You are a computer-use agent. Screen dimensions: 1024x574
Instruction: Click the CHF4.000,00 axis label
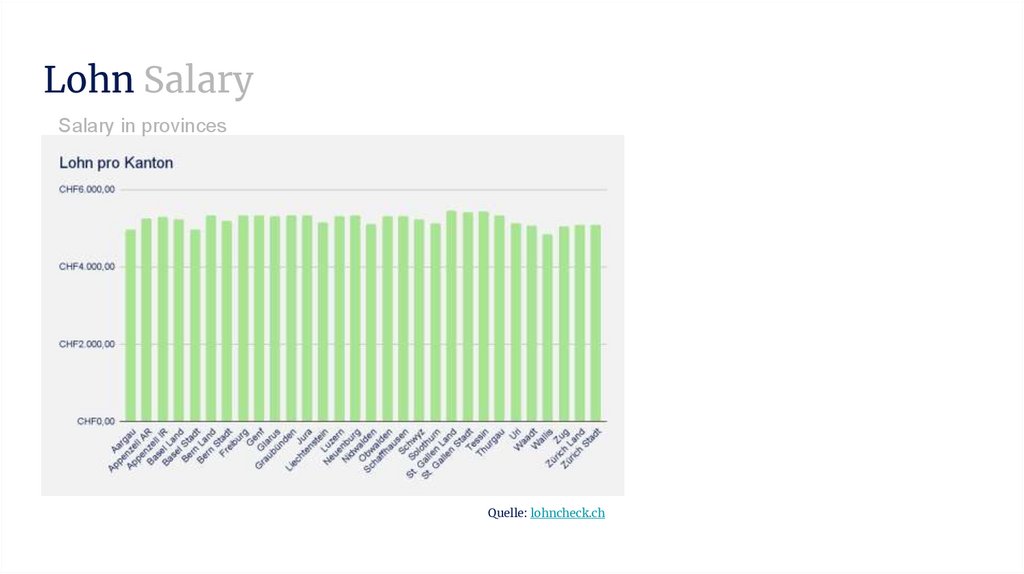[x=87, y=267]
